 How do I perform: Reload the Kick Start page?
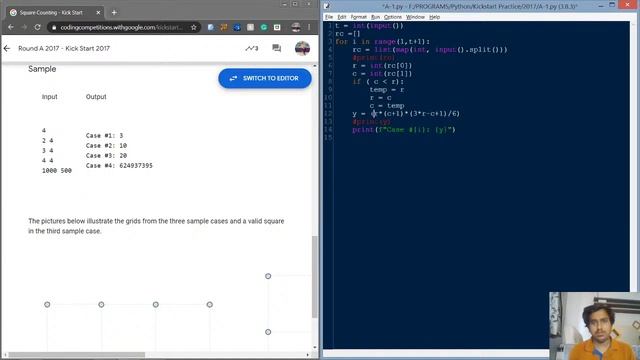pos(38,27)
